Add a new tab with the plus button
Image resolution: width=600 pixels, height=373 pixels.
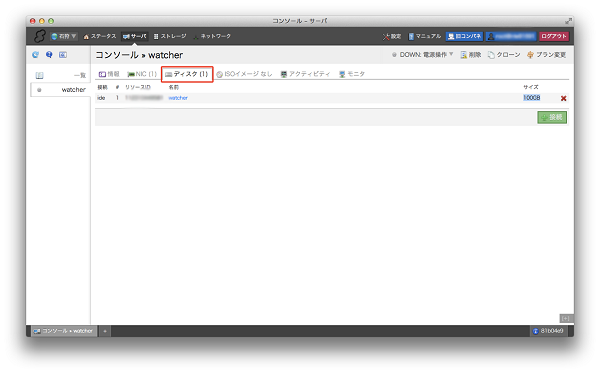coord(105,331)
